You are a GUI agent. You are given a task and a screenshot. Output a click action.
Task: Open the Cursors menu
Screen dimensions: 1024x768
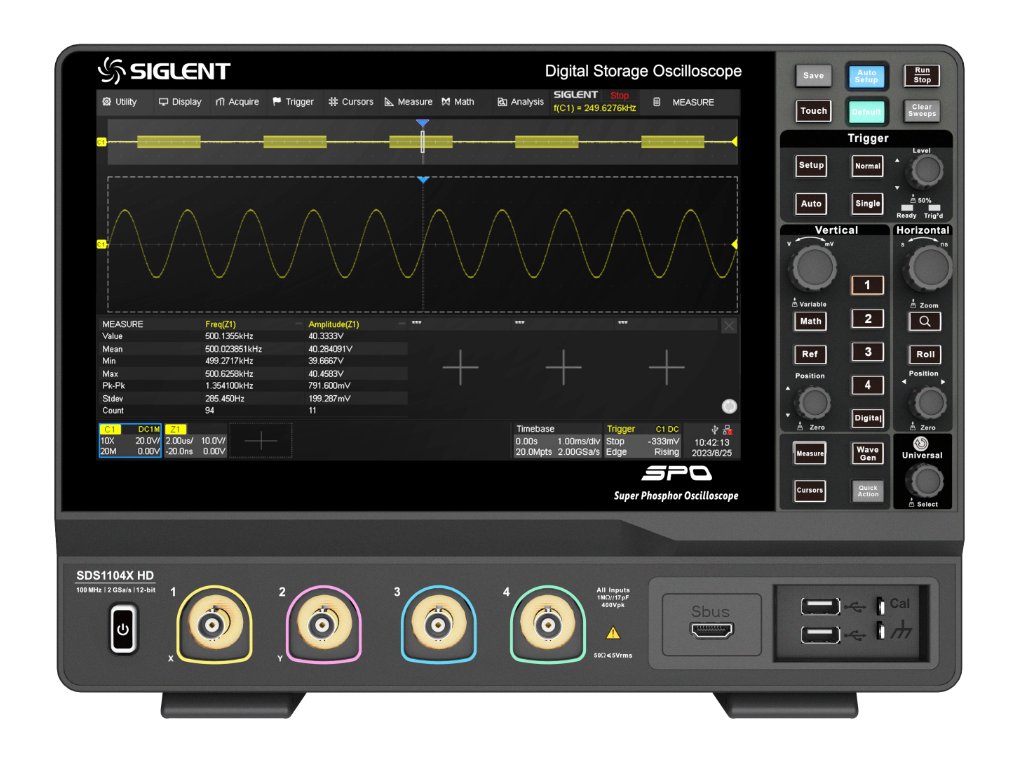point(351,102)
